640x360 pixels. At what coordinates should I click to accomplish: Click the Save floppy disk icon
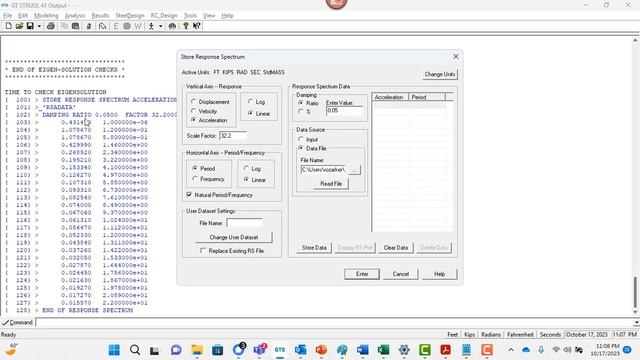click(30, 26)
